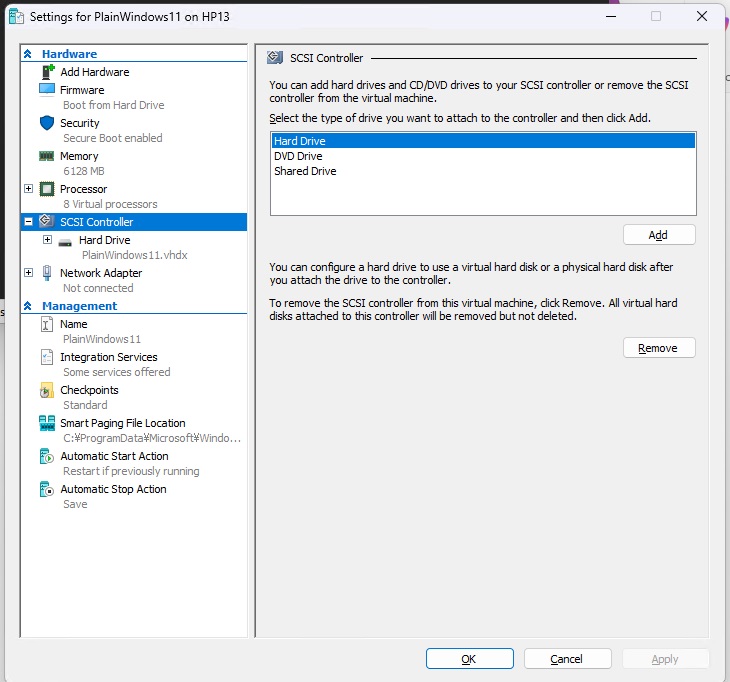Click the 'Secure Boot enabled' text
This screenshot has height=682, width=730.
(113, 138)
